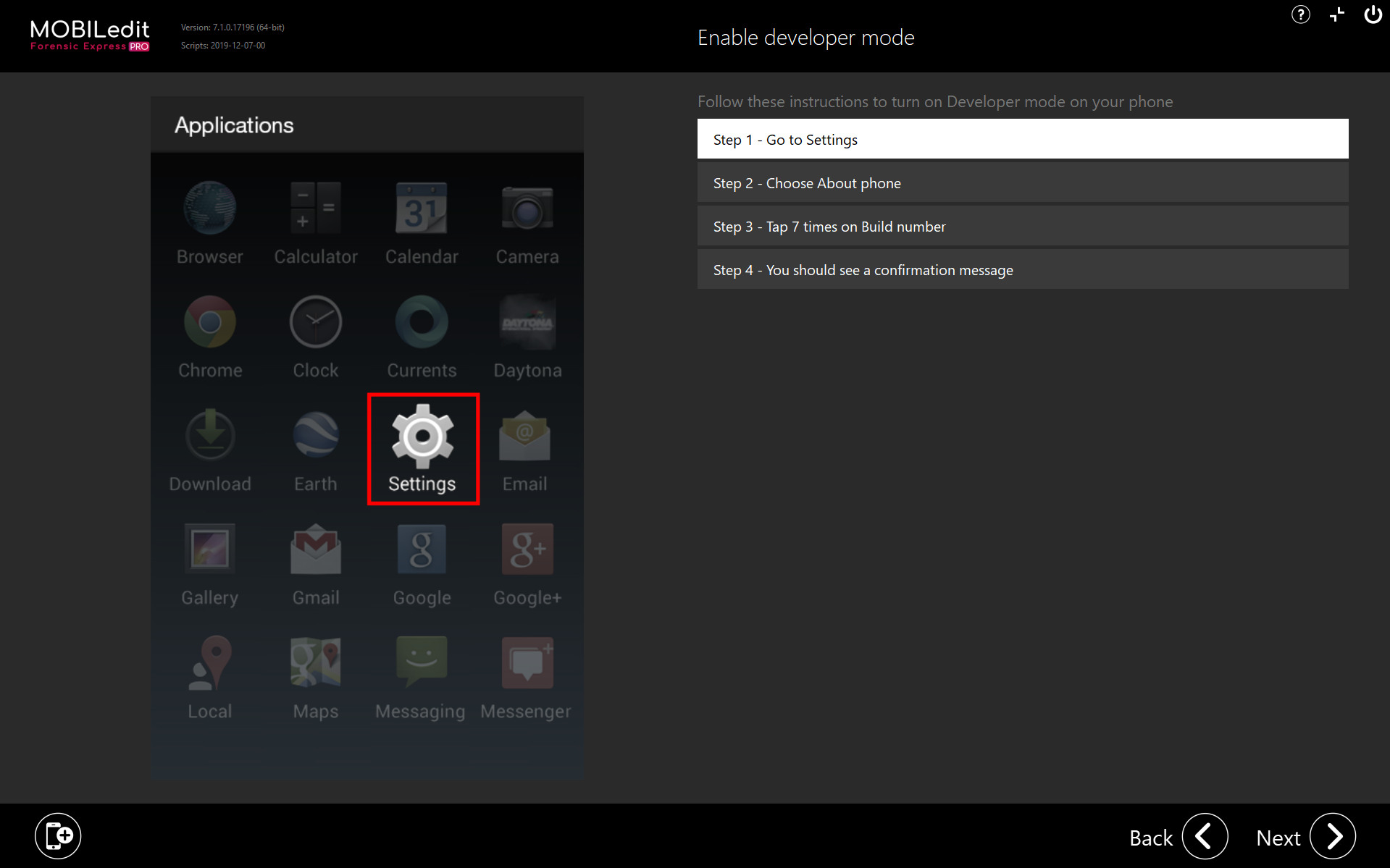Click the highlighted Settings gear icon
The width and height of the screenshot is (1390, 868).
[423, 436]
